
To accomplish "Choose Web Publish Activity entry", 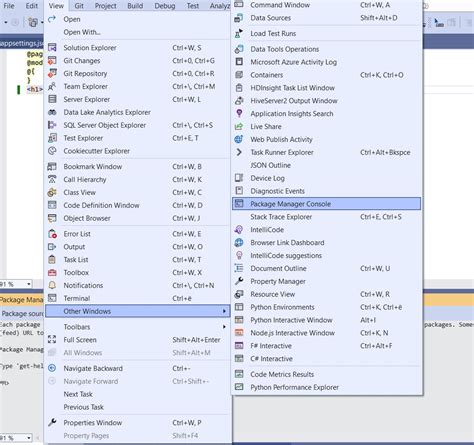I will pos(326,139).
